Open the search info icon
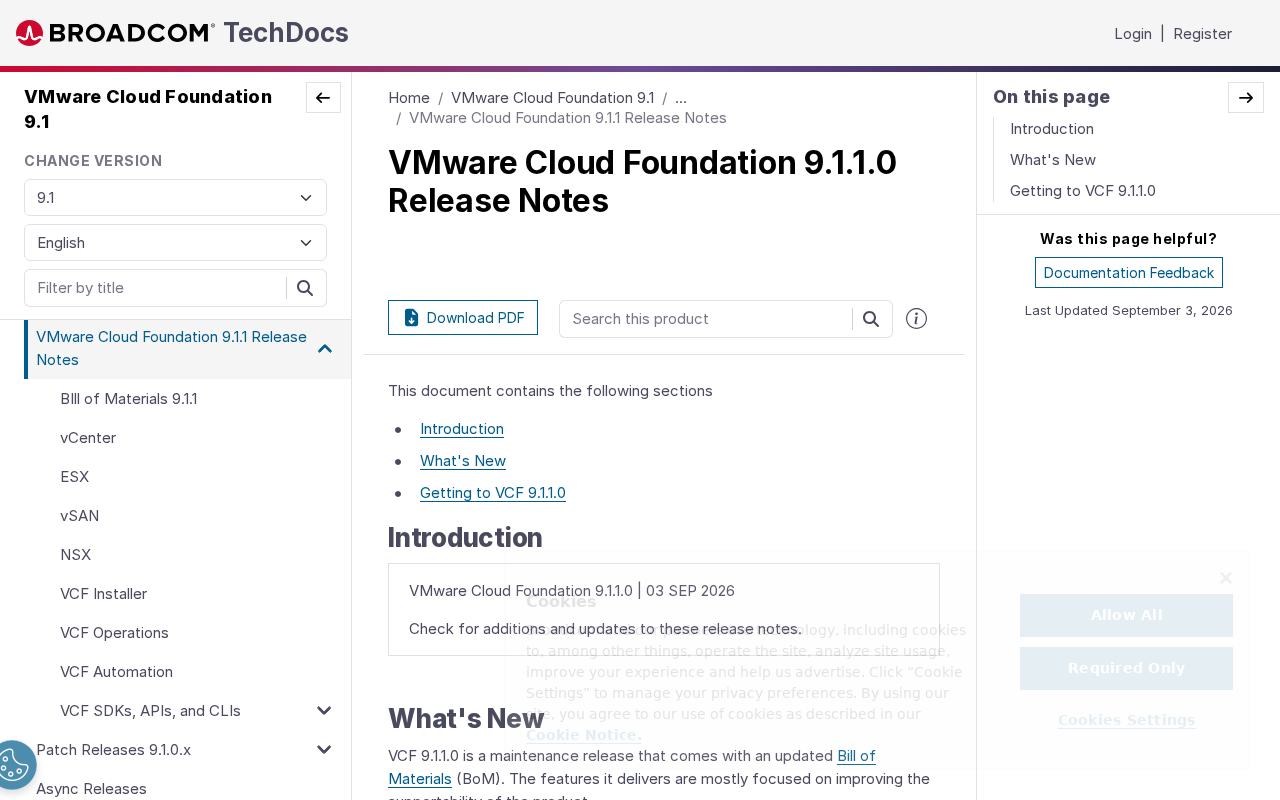 tap(916, 319)
